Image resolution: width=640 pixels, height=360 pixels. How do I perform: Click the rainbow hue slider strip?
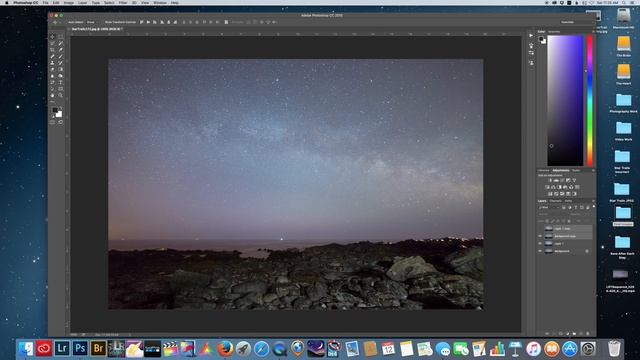point(590,100)
